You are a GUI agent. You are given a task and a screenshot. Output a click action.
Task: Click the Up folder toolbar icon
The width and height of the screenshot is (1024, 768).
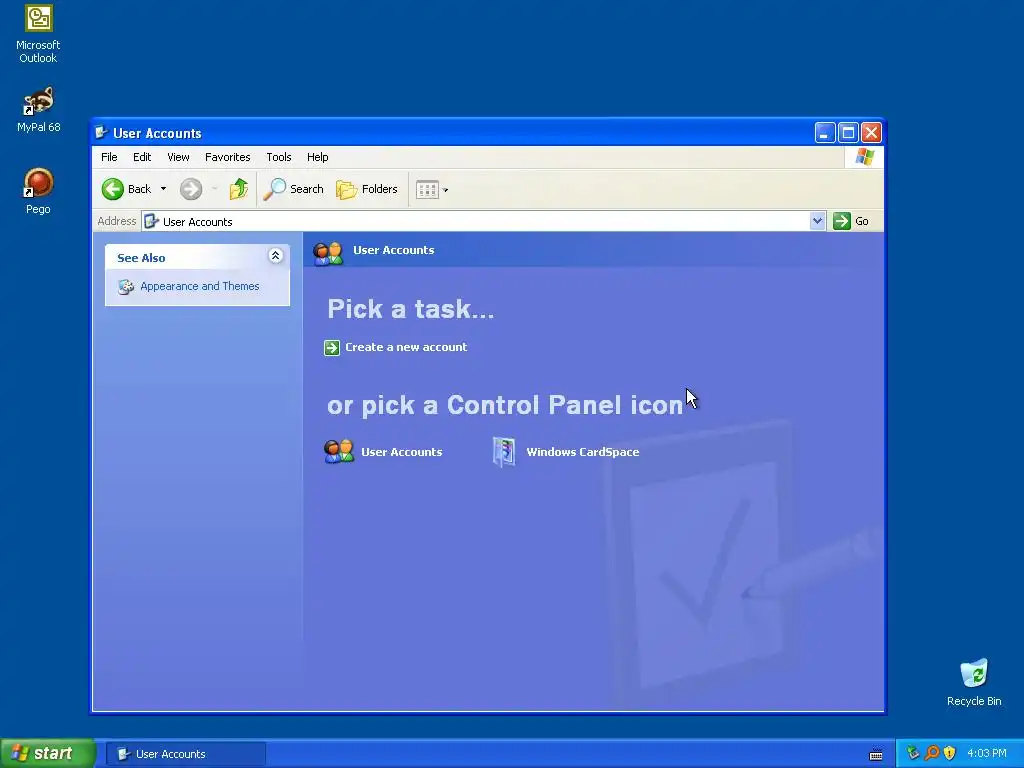[238, 189]
